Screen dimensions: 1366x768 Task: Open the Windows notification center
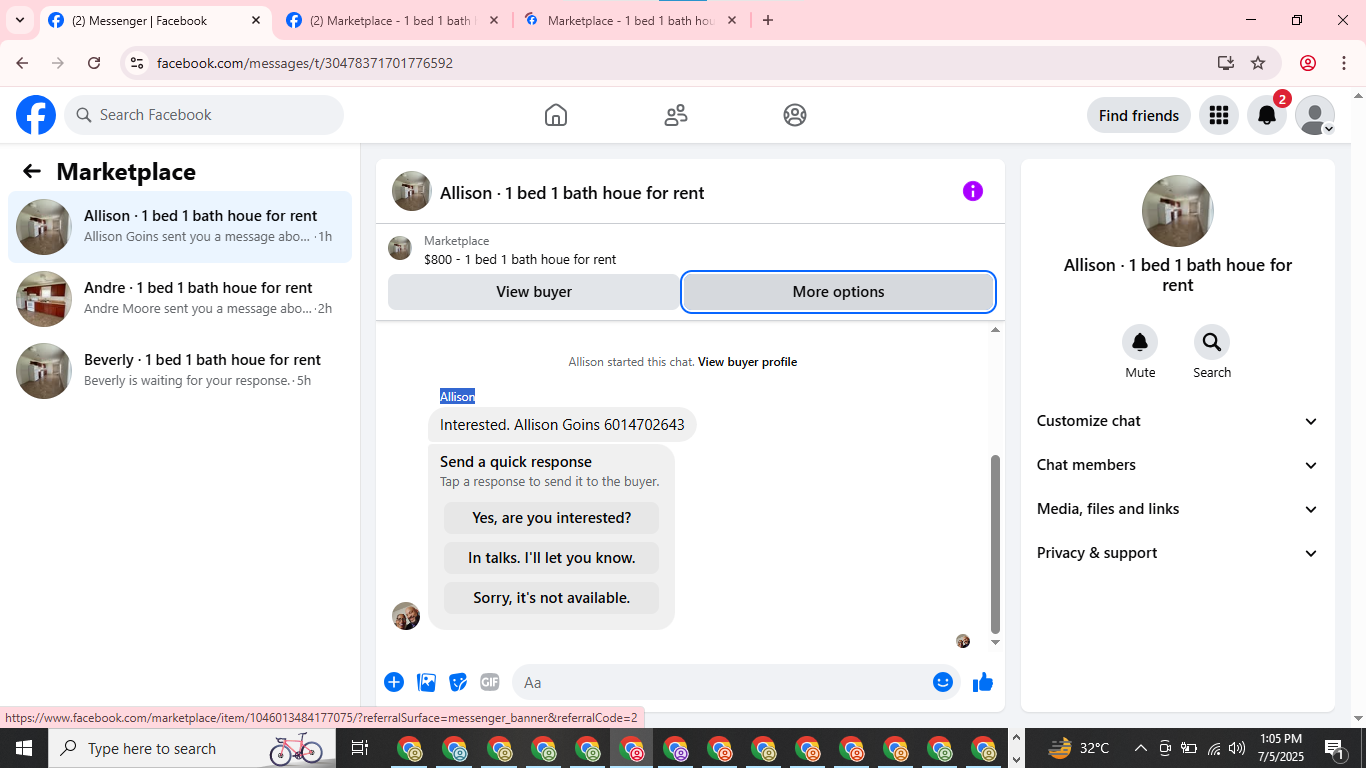1335,748
